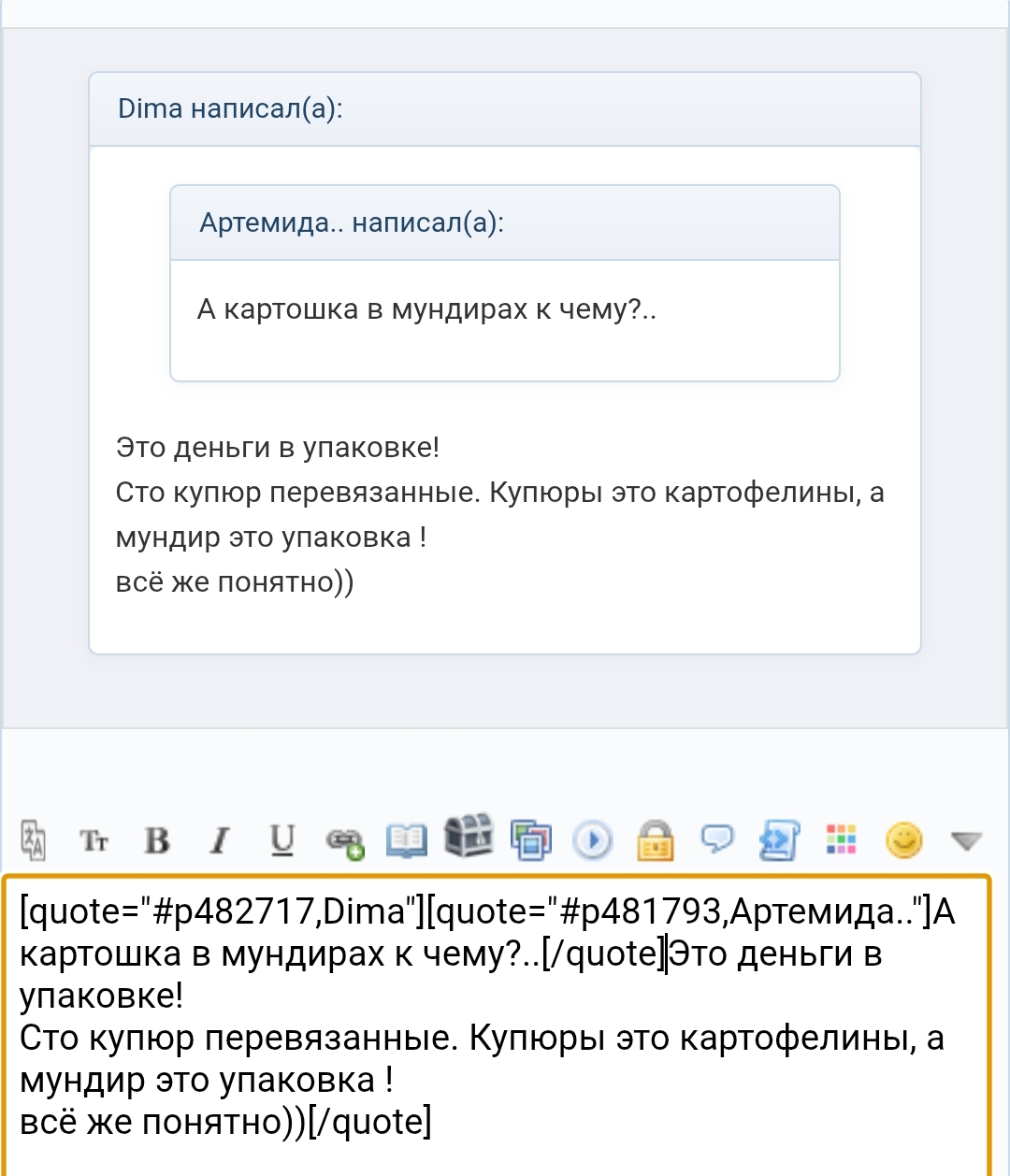
Task: Toggle underline formatting
Action: pos(281,840)
